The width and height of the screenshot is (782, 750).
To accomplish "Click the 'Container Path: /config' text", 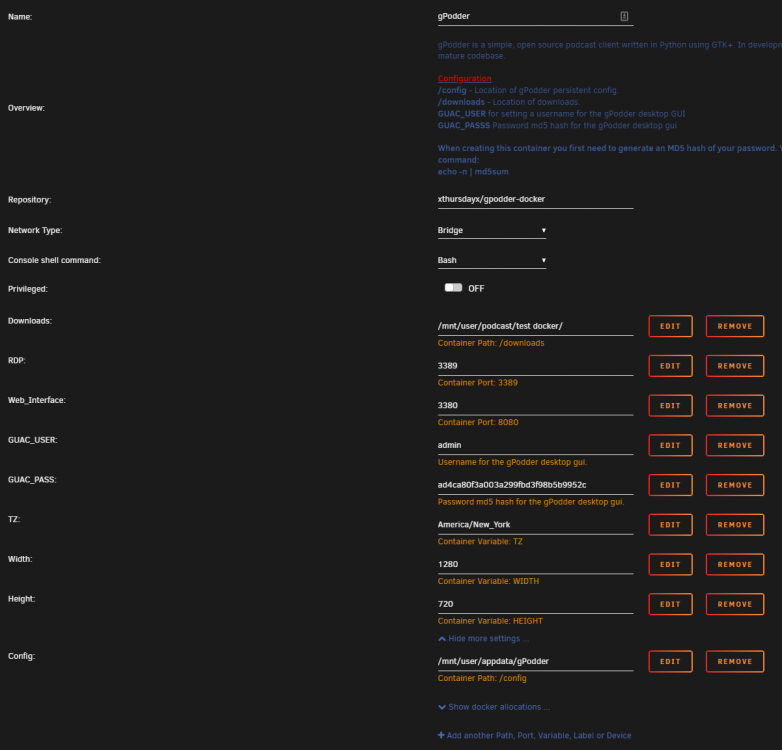I will [x=482, y=678].
